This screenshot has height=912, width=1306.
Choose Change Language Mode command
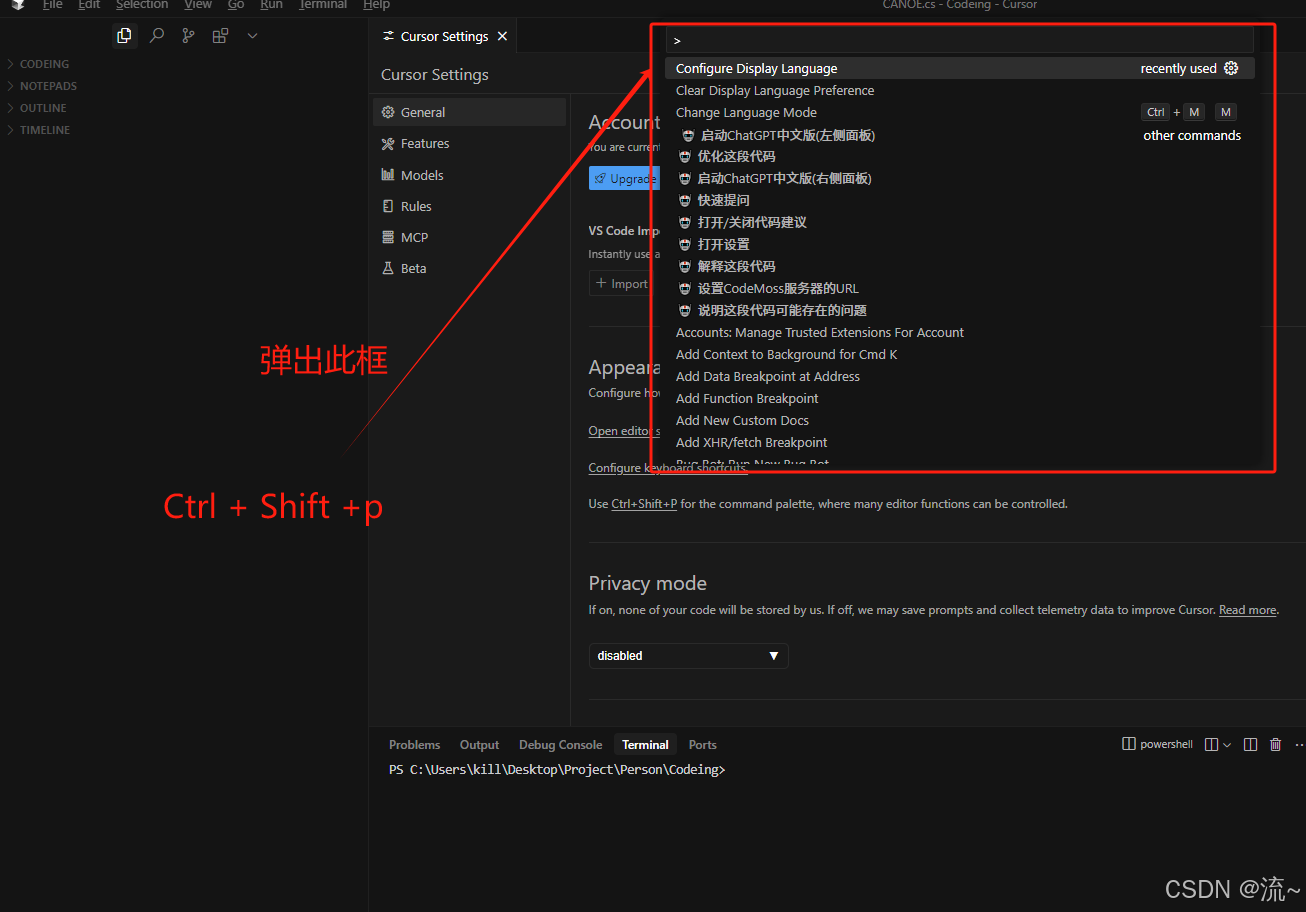point(959,112)
